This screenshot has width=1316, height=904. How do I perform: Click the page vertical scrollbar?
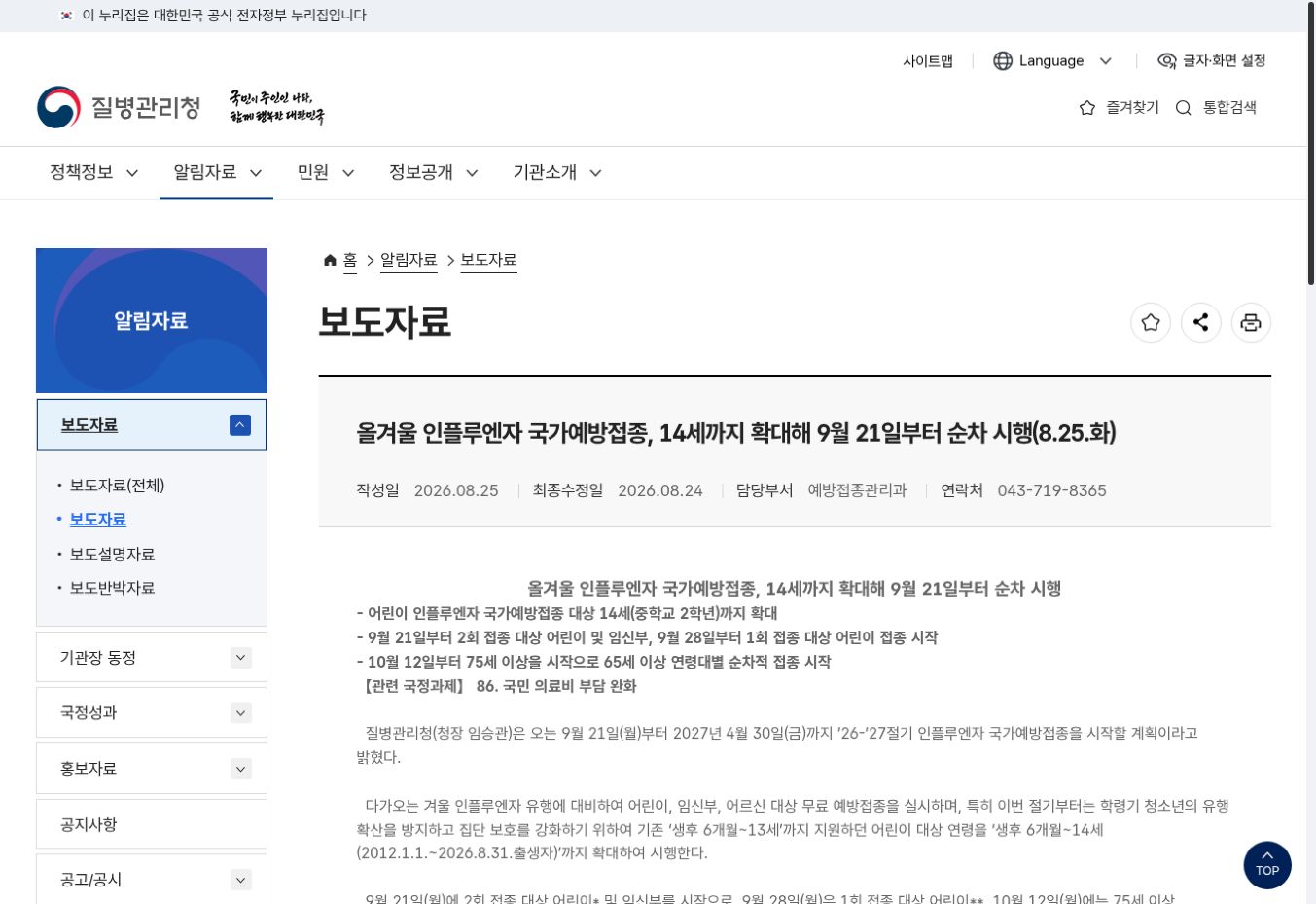1311,146
